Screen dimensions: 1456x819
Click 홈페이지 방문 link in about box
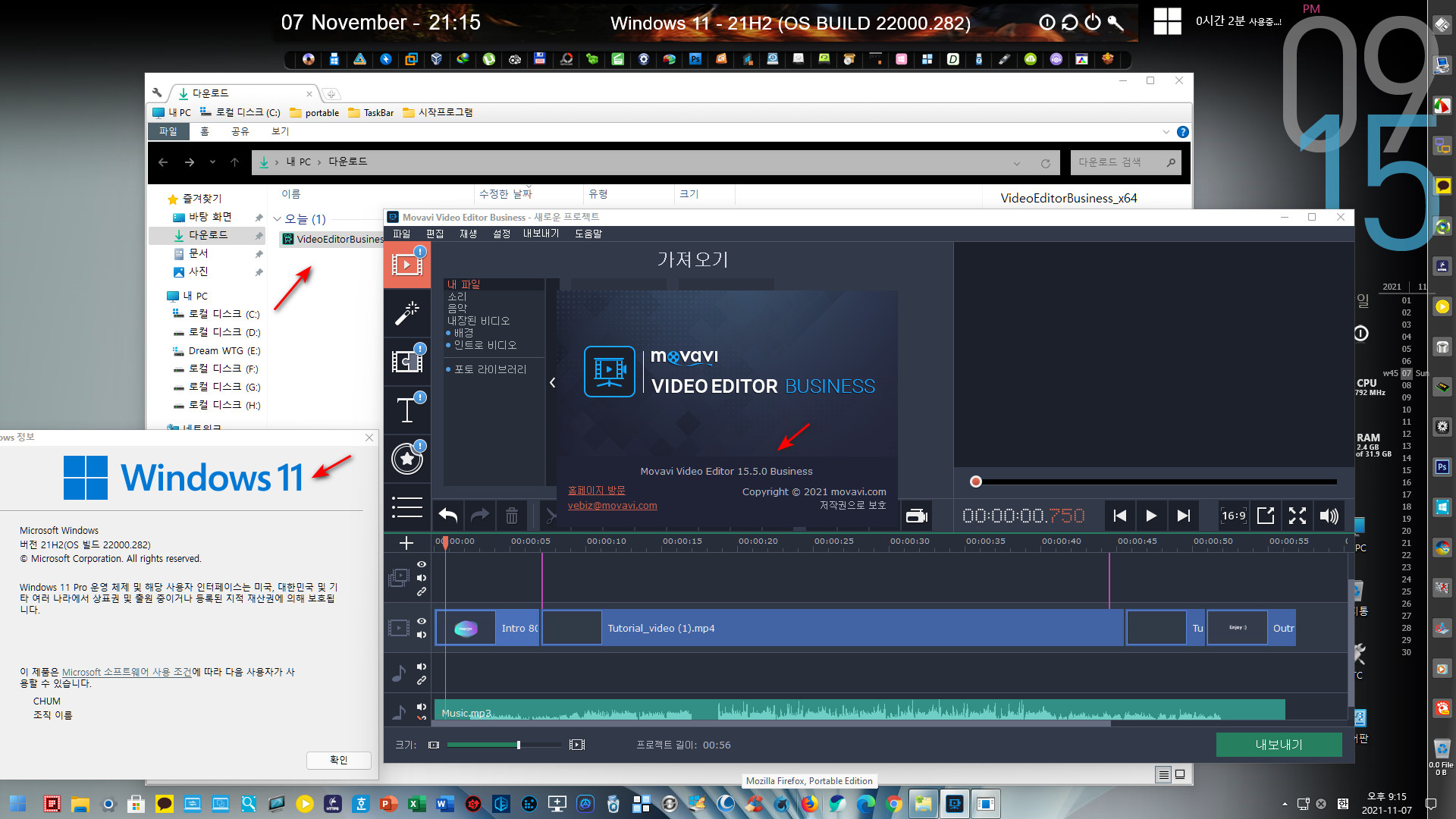point(597,491)
